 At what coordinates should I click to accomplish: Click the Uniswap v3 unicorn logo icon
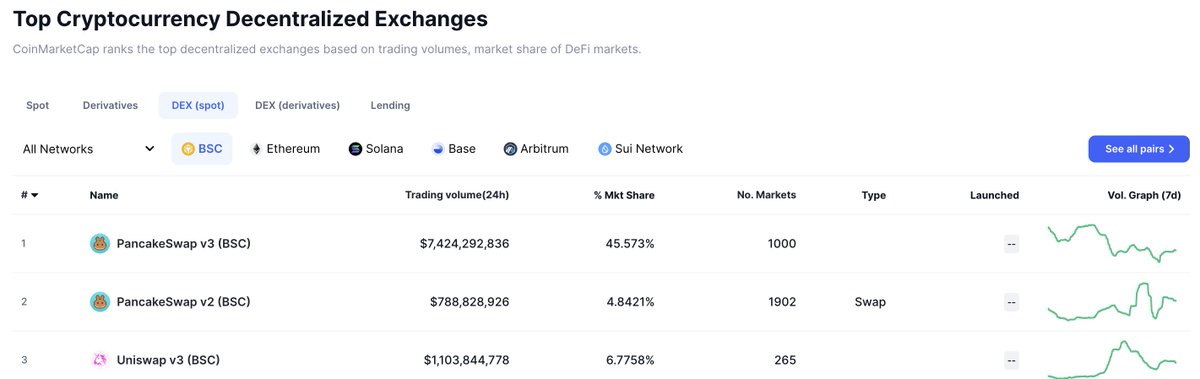click(x=99, y=360)
